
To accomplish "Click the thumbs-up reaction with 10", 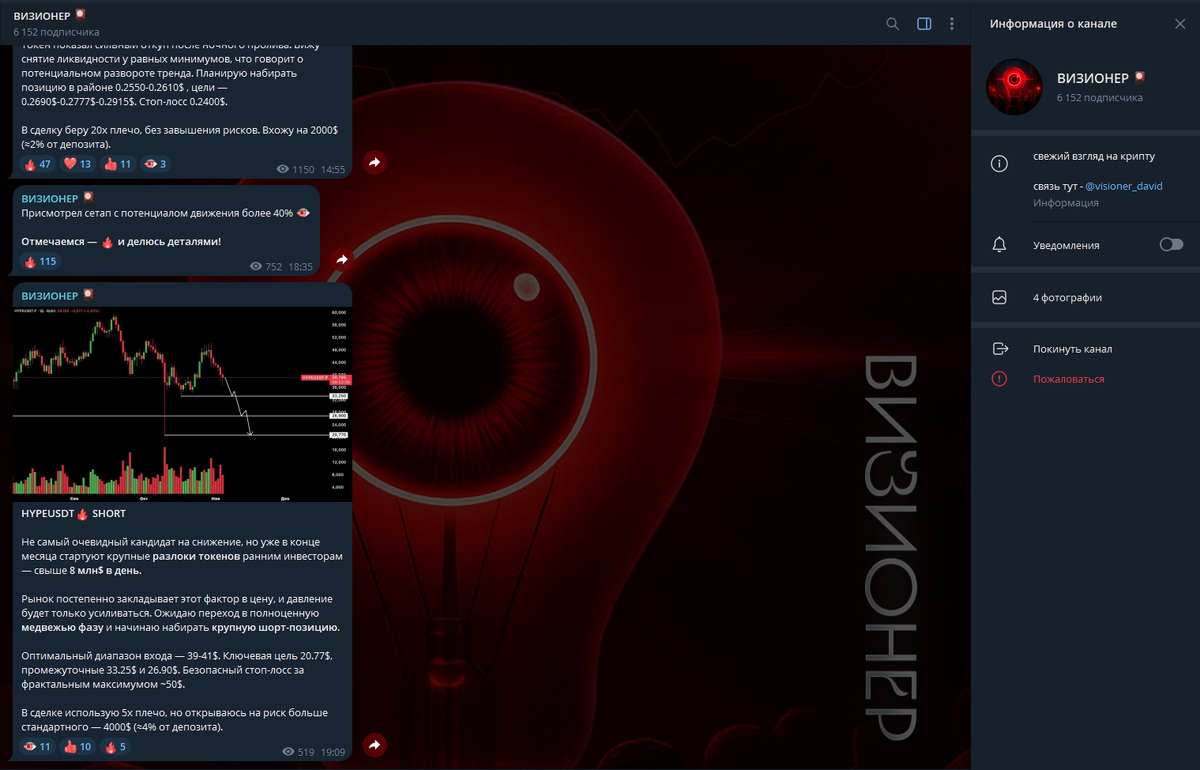I will click(x=78, y=747).
